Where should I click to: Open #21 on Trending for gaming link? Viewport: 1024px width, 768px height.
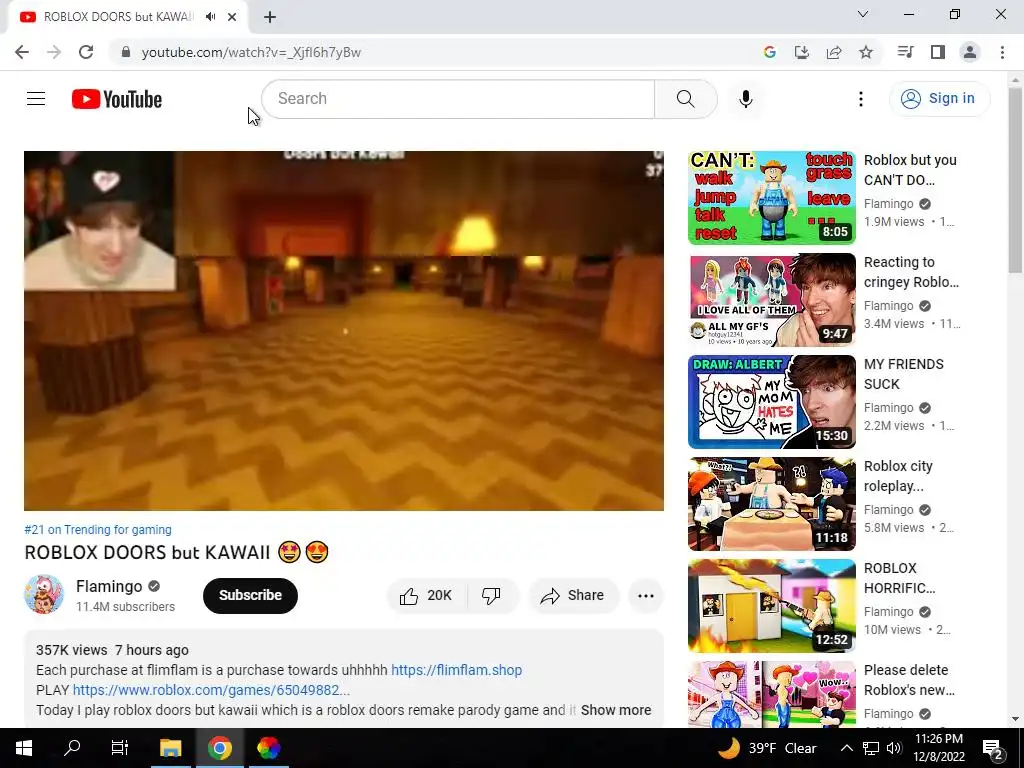[x=98, y=530]
